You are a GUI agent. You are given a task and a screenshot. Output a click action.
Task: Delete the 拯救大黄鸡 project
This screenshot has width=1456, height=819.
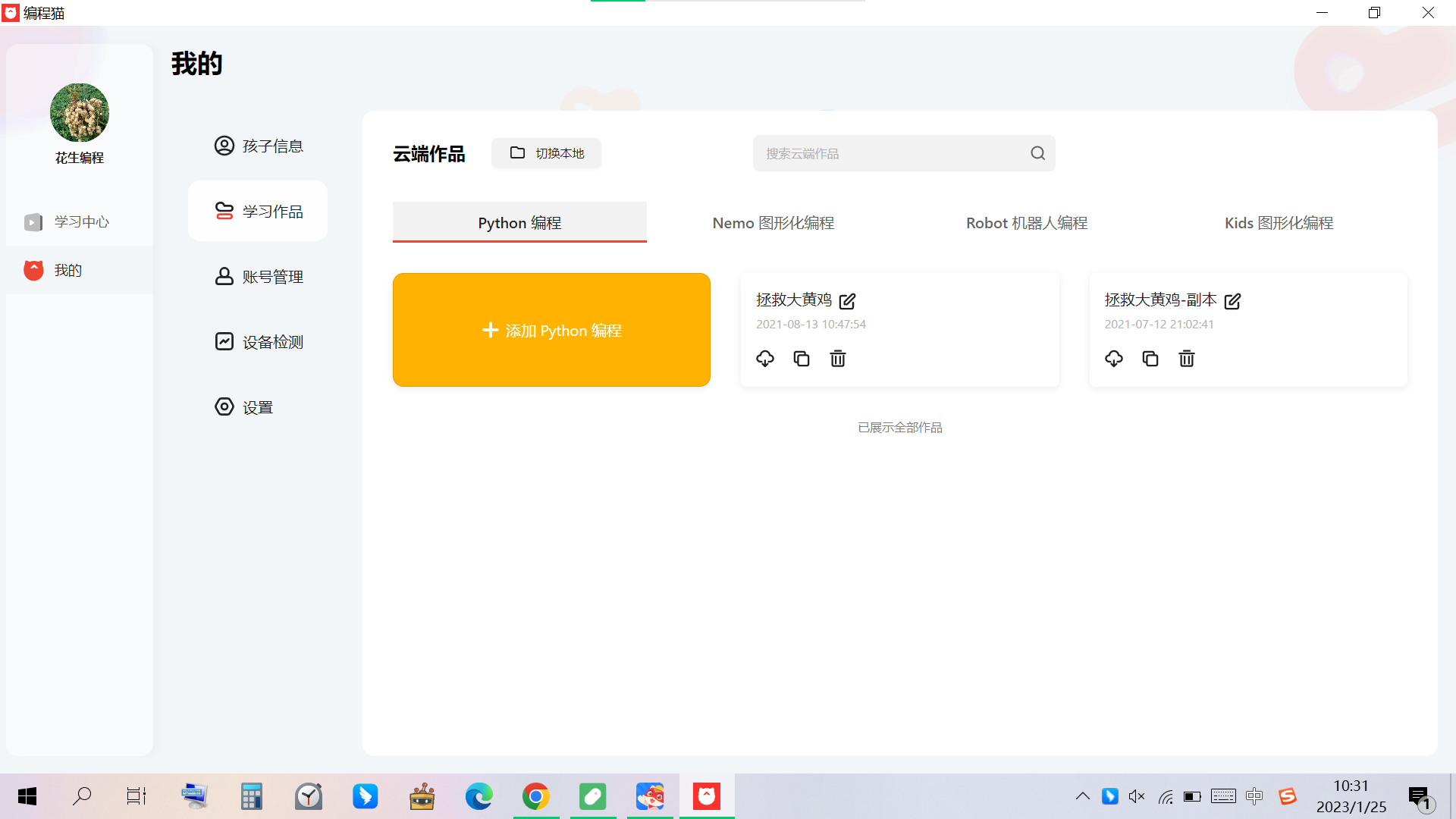838,359
